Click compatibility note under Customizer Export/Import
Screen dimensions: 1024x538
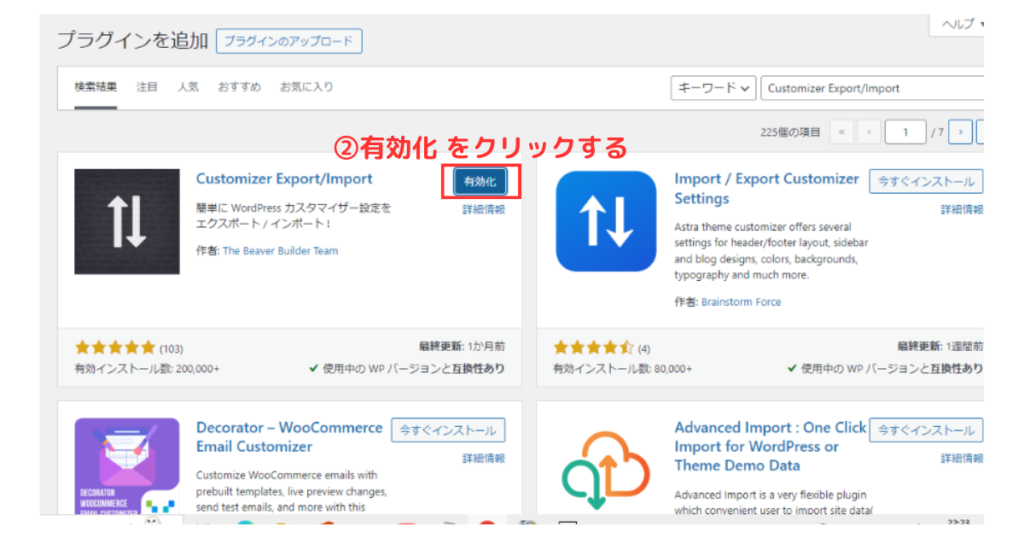pos(406,369)
